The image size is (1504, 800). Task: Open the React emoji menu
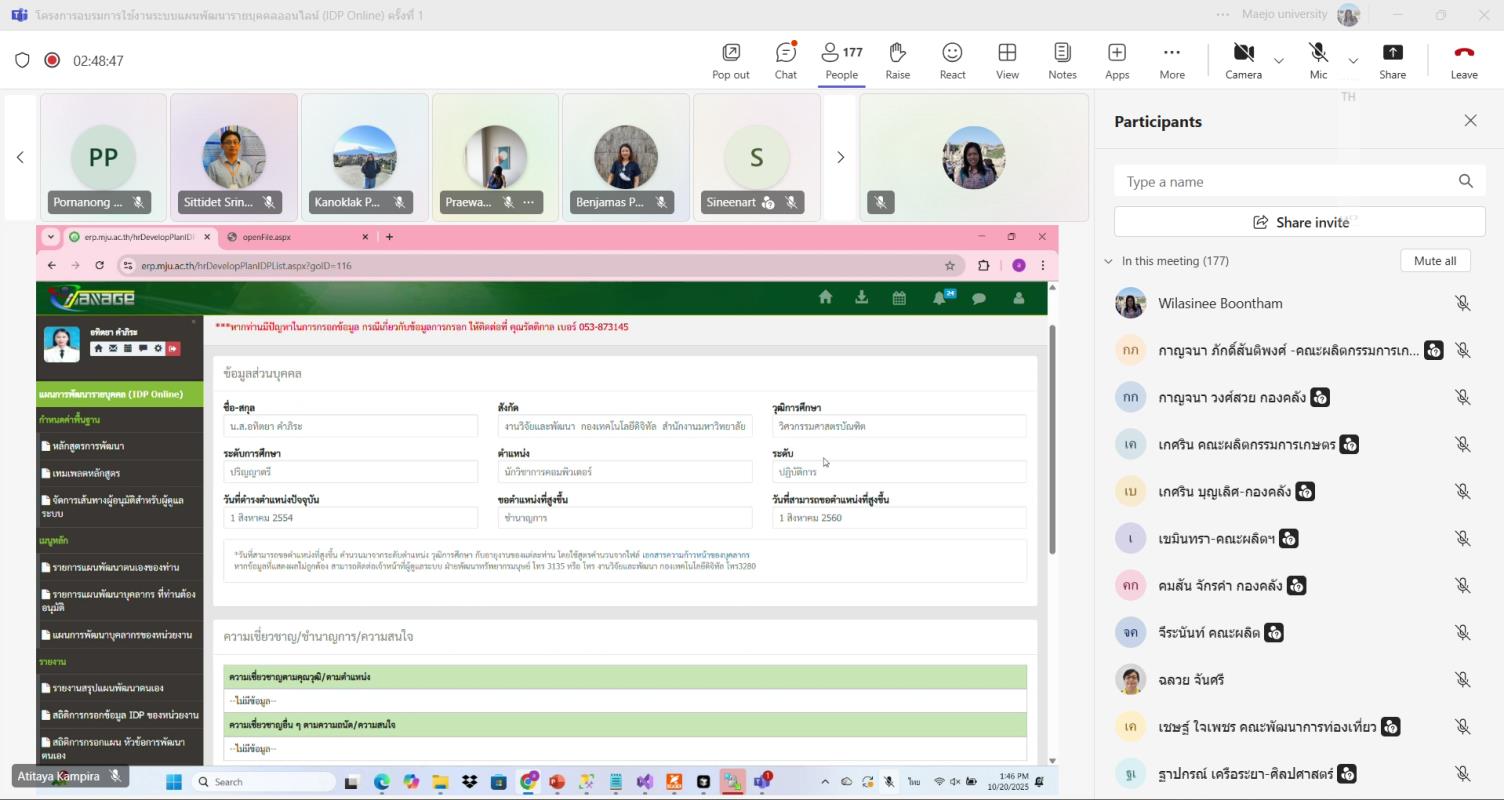tap(952, 60)
